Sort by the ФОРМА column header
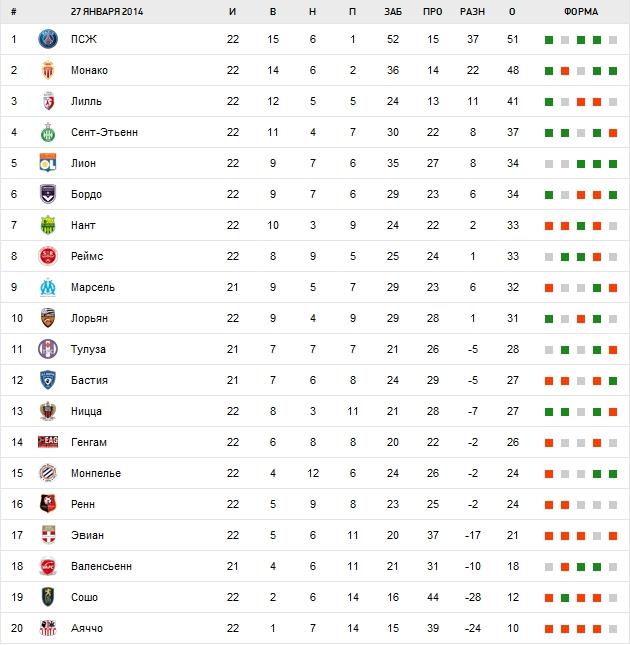The height and width of the screenshot is (645, 630). [581, 12]
